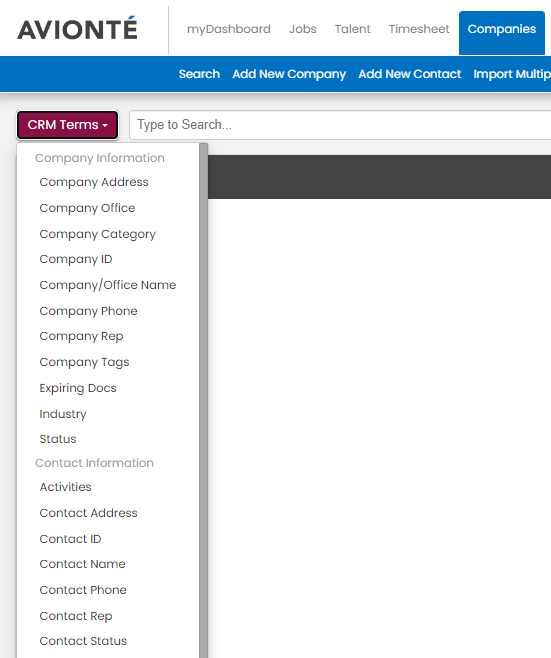Click the dropdown list scrollbar
Viewport: 551px width, 658px height.
coord(204,401)
